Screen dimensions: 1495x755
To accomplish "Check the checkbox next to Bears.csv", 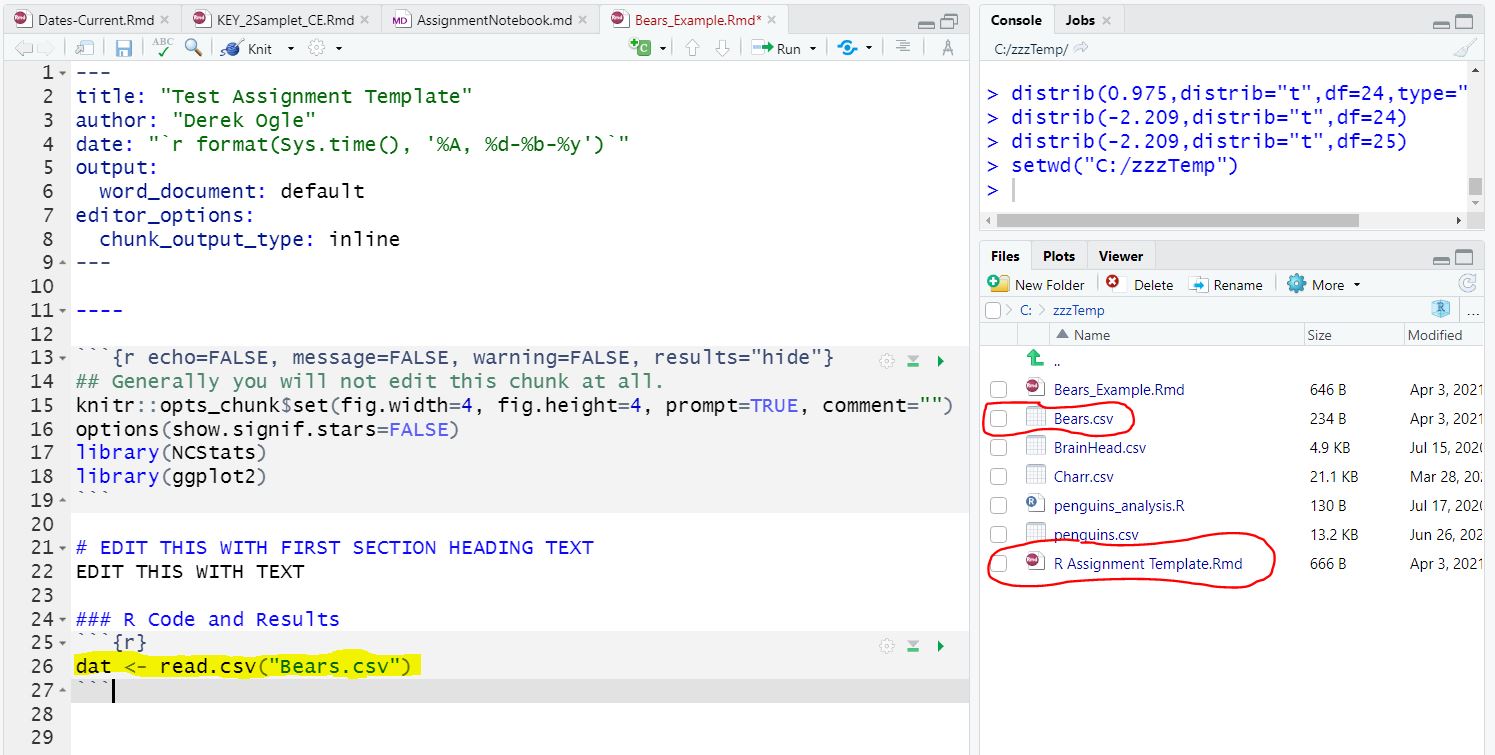I will point(998,419).
